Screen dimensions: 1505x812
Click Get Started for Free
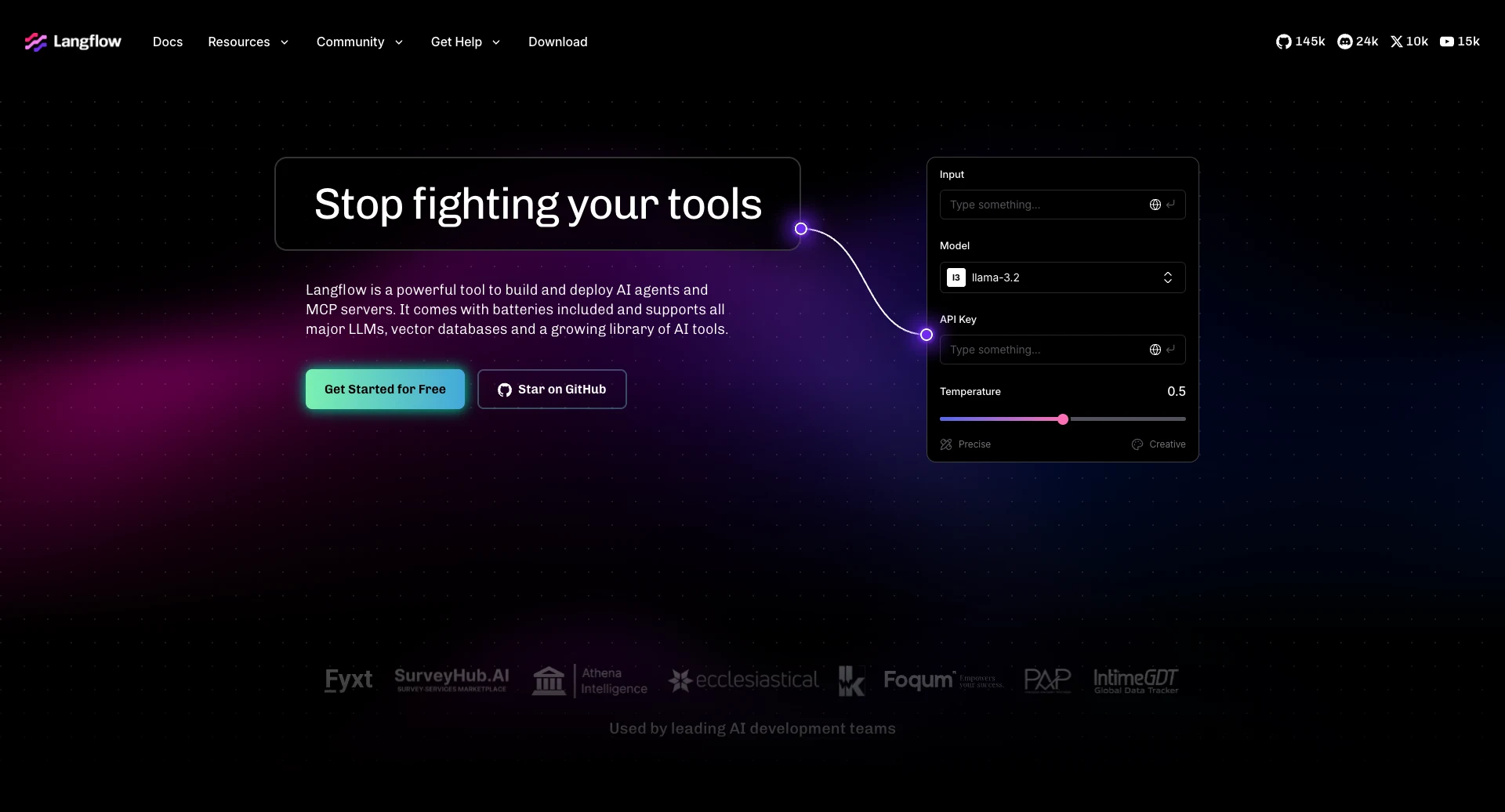pyautogui.click(x=385, y=389)
